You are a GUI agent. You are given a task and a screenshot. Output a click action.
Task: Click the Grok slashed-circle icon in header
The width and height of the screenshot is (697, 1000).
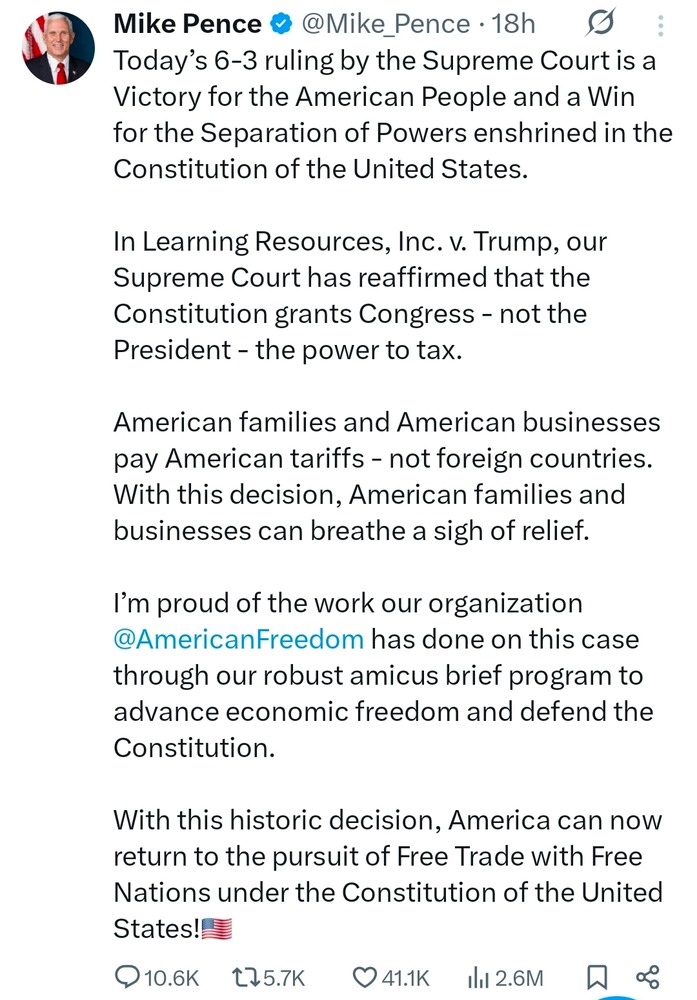(x=603, y=23)
